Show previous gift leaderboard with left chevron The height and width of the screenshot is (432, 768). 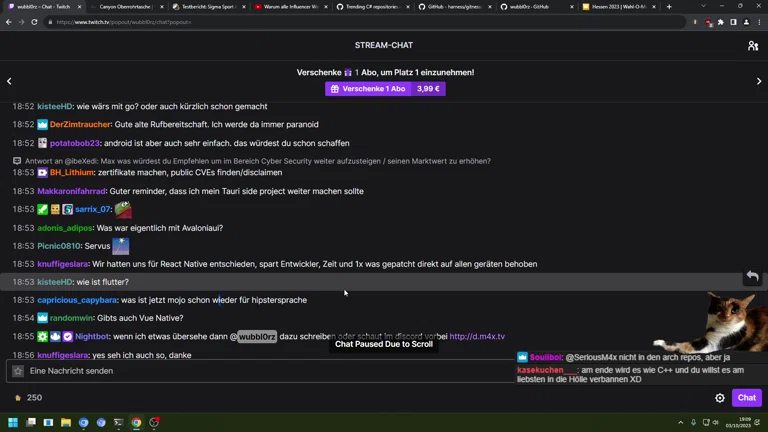click(9, 81)
